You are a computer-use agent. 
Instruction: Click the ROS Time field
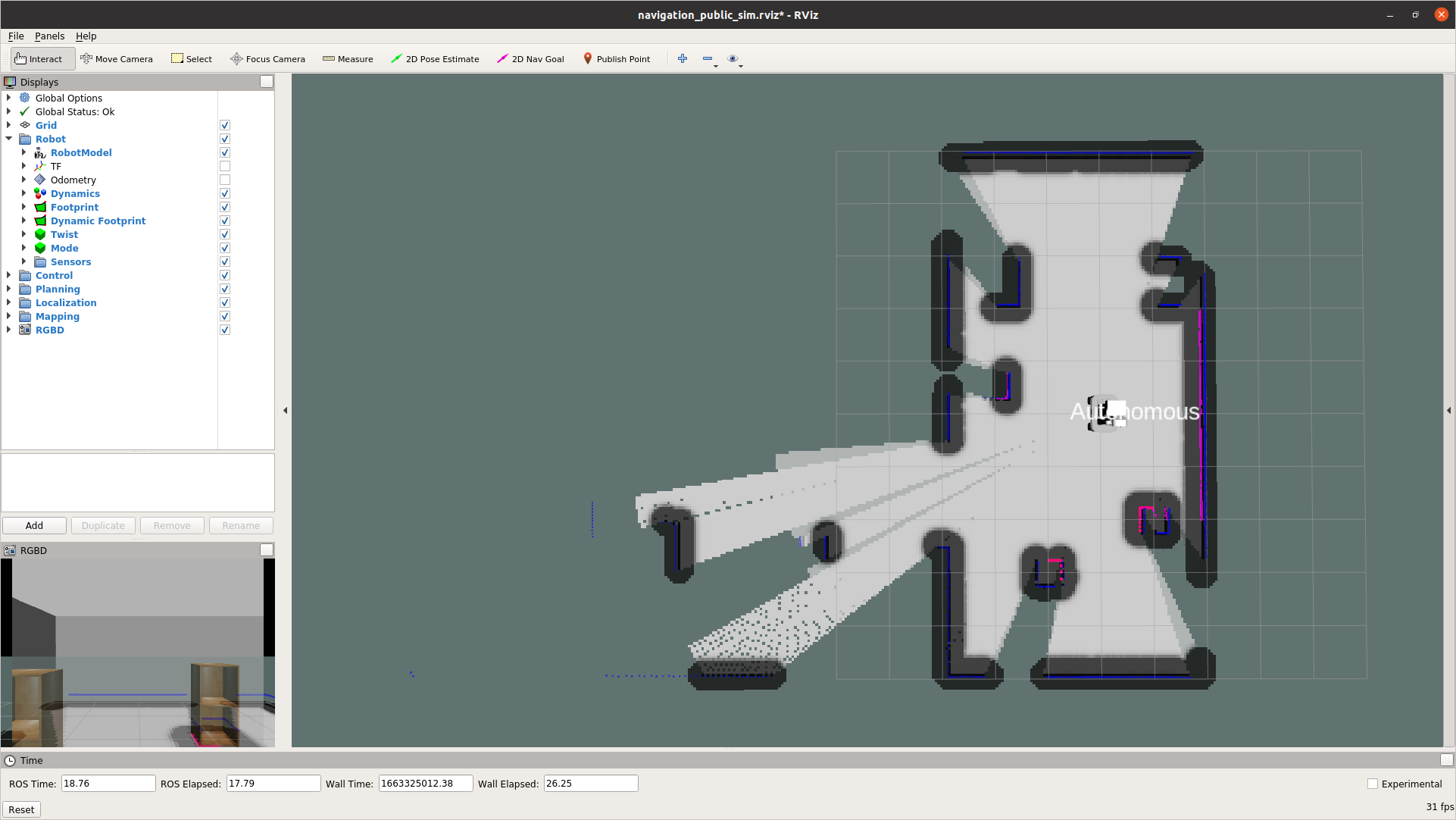(108, 784)
